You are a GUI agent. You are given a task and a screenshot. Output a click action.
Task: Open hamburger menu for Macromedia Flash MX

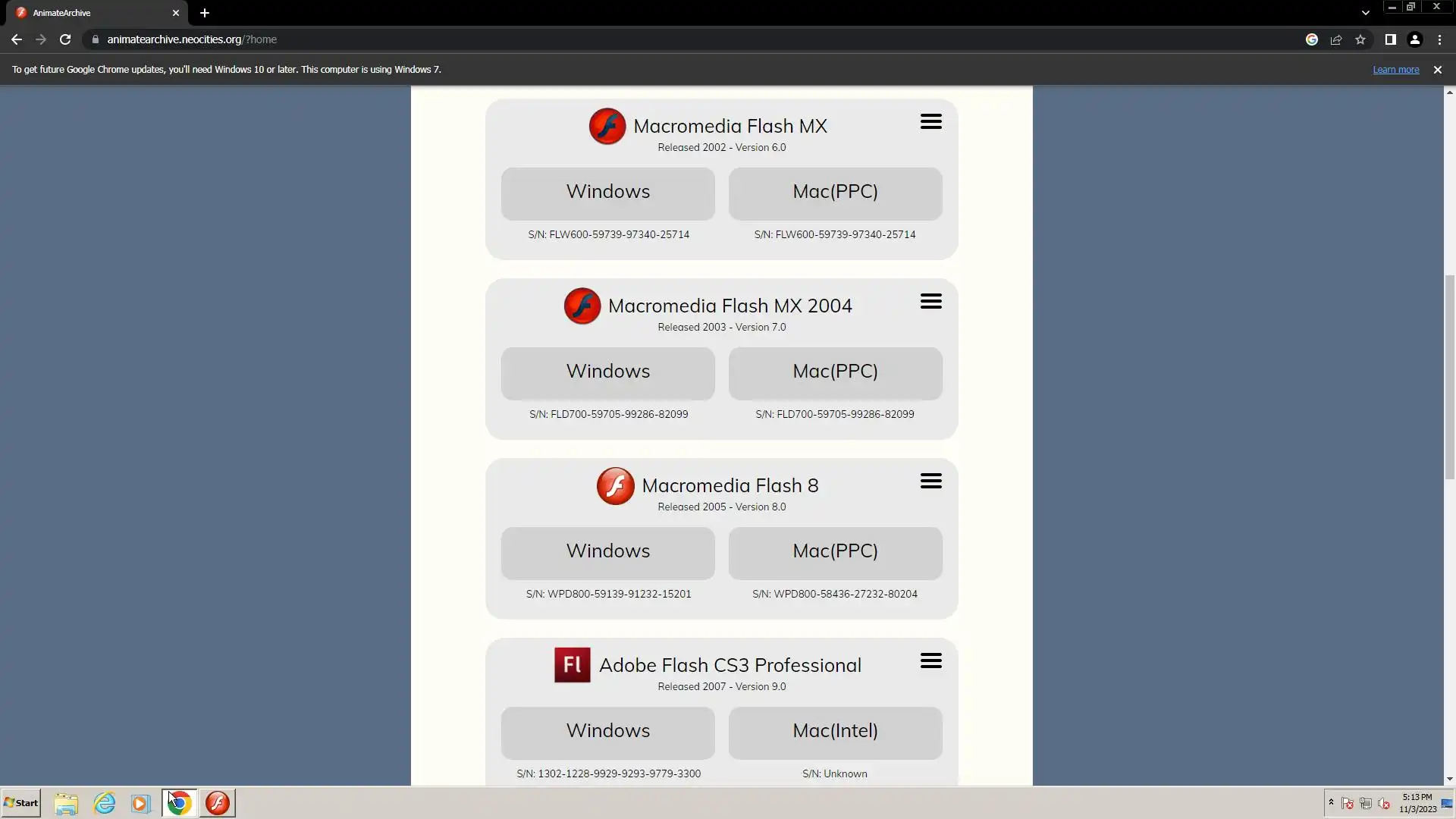[x=930, y=122]
